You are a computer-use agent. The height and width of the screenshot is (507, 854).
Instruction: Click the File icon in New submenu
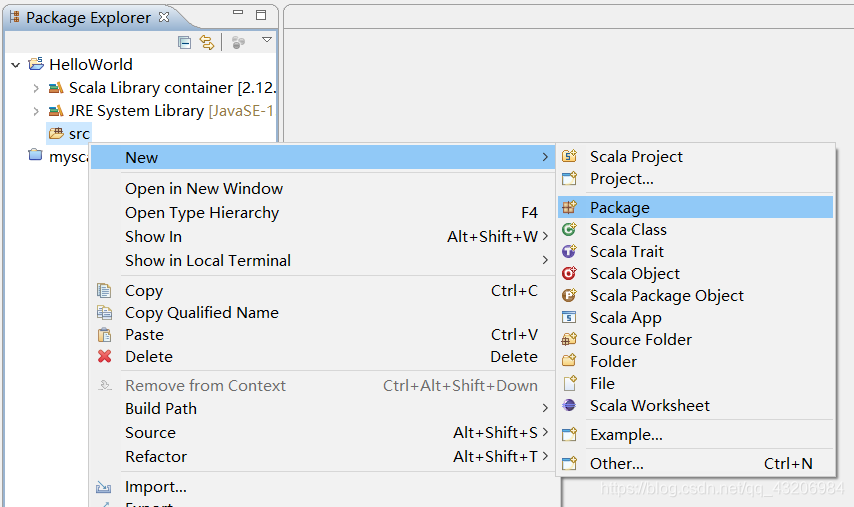point(570,383)
